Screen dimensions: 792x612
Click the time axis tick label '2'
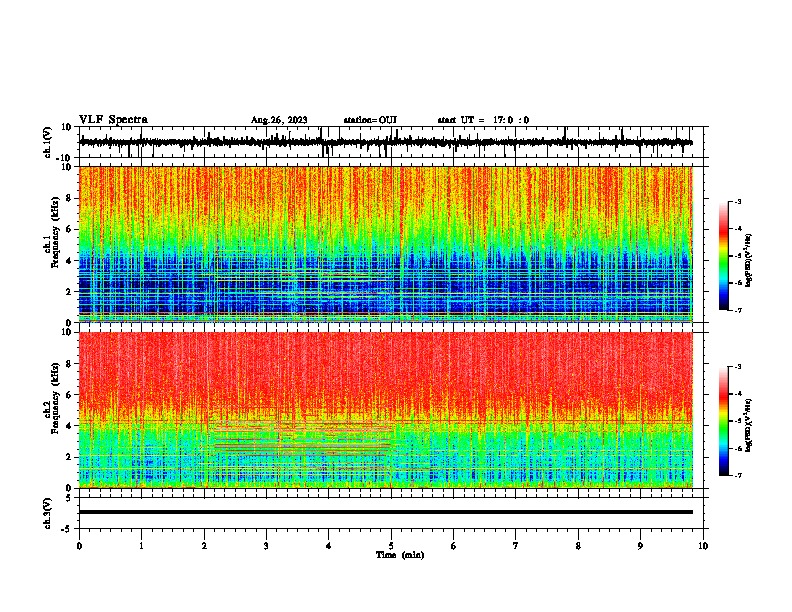204,546
